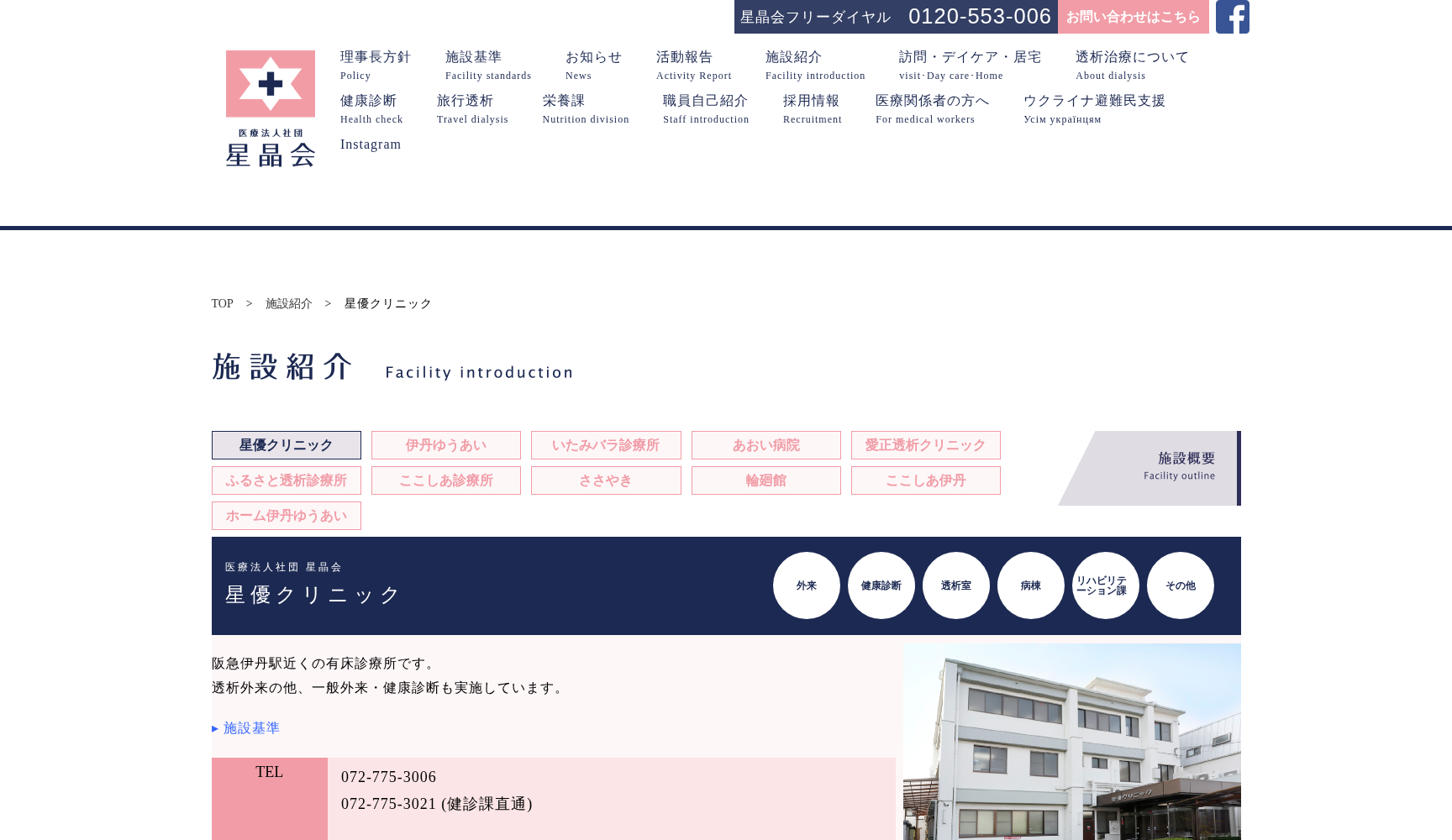Switch to the ホーム伊丹ゆうあい tab
Viewport: 1452px width, 840px height.
(x=286, y=516)
